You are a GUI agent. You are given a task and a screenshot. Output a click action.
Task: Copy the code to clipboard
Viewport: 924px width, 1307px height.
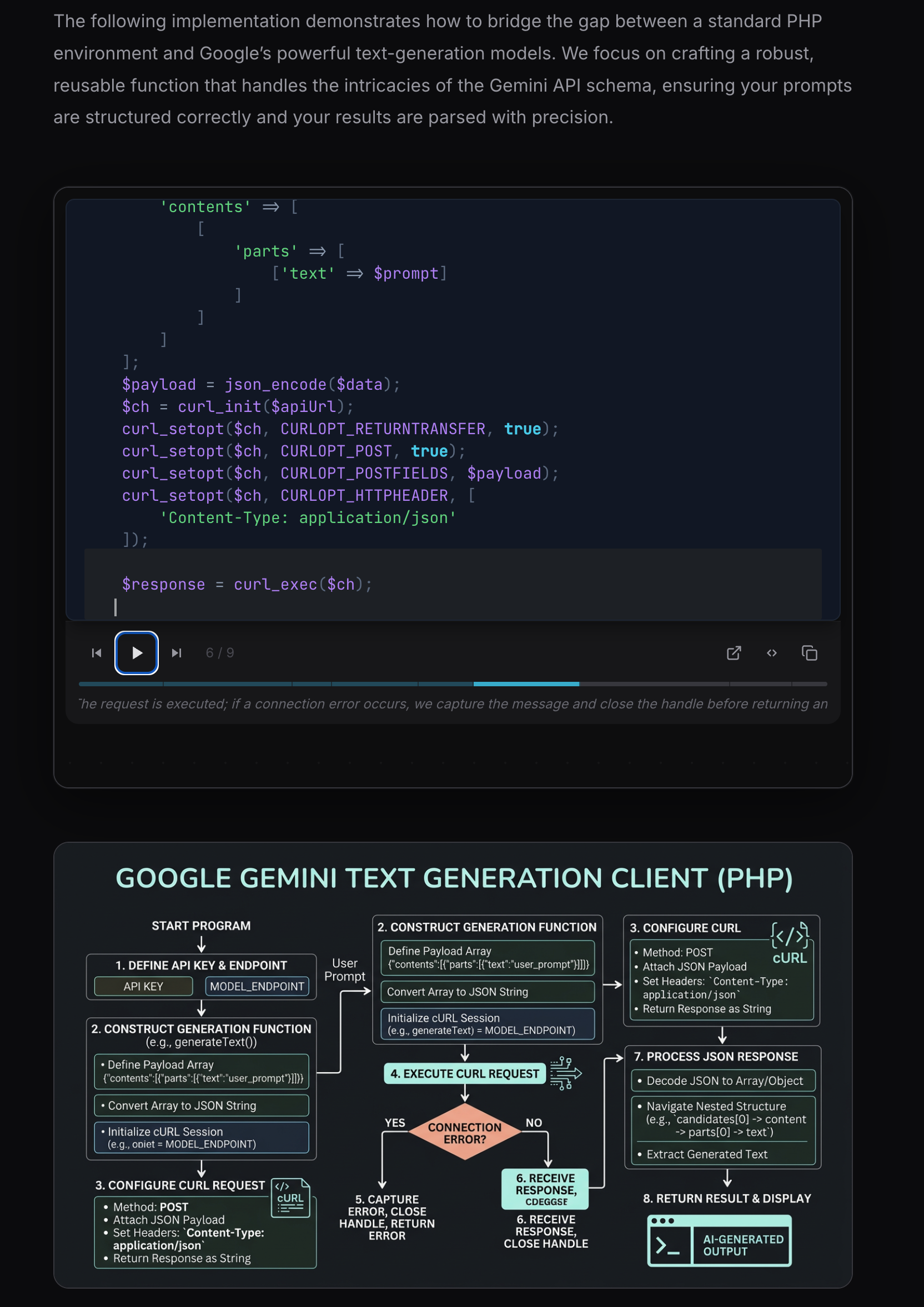pos(809,653)
